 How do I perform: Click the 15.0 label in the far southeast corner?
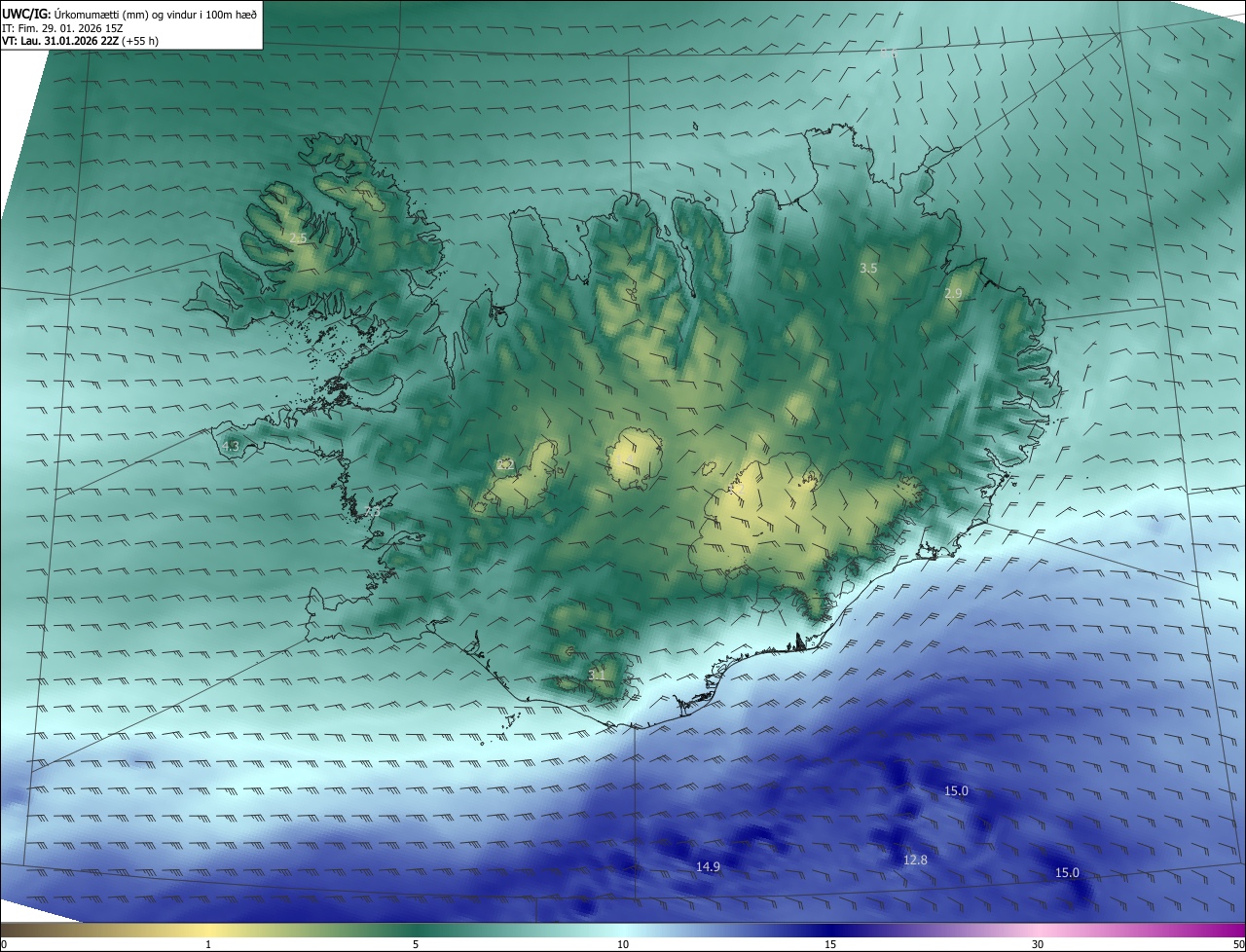pos(1067,872)
